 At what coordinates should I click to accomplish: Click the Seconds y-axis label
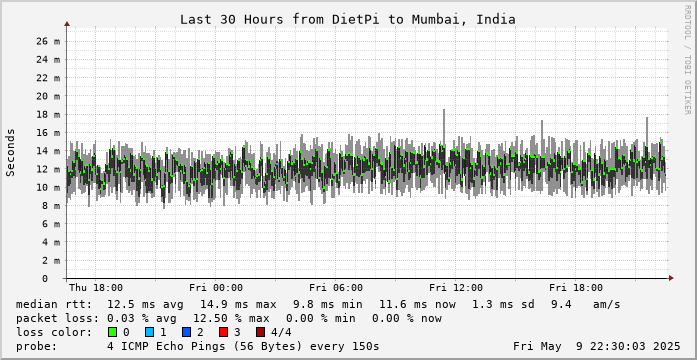11,152
